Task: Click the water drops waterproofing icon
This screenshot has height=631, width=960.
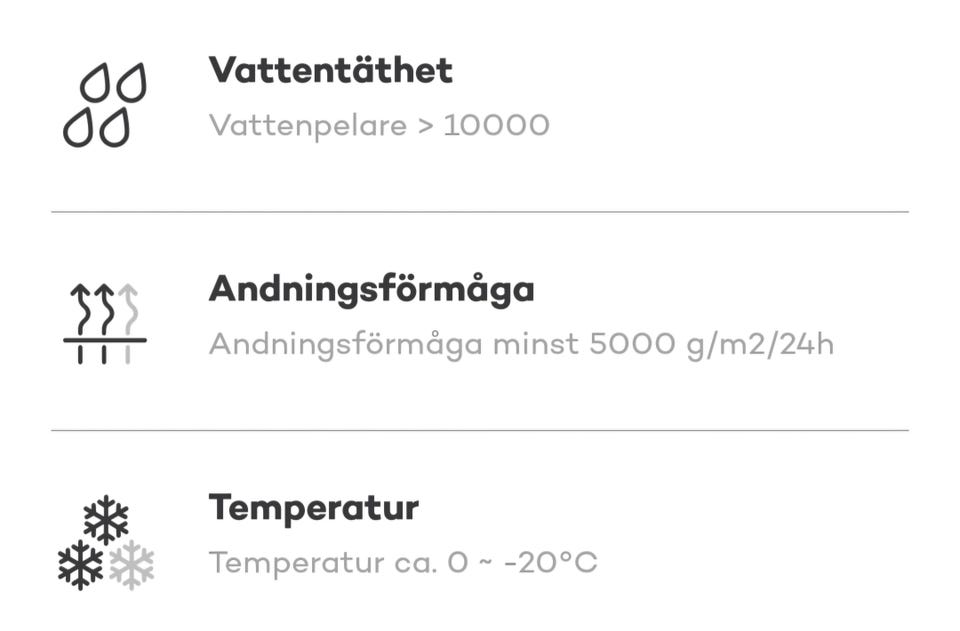Action: [105, 105]
